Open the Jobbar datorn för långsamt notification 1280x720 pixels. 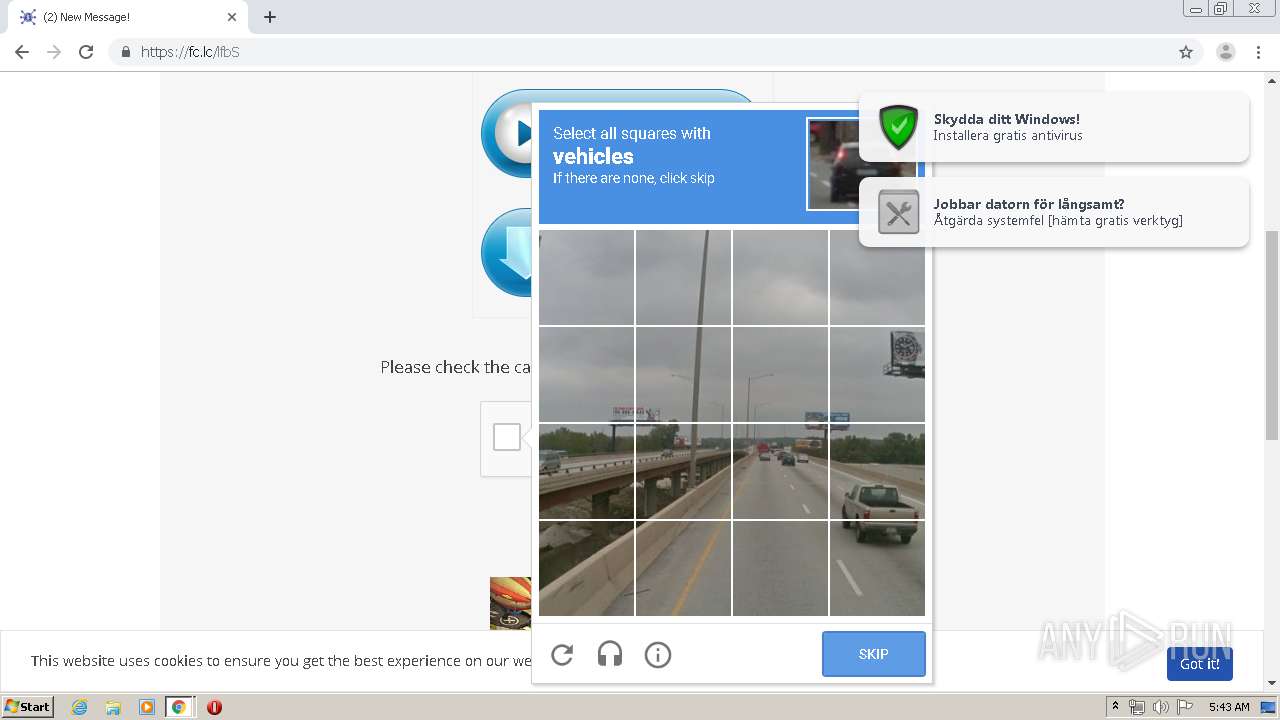click(x=1054, y=212)
